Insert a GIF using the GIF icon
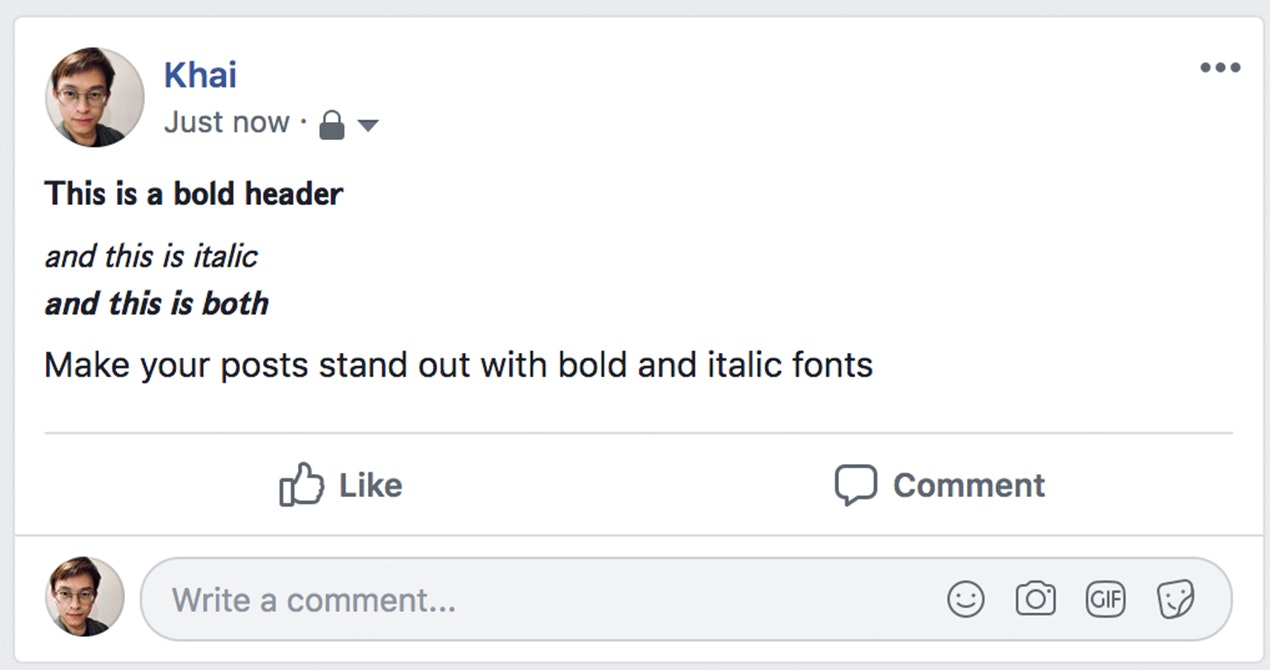Image resolution: width=1270 pixels, height=670 pixels. coord(1105,599)
